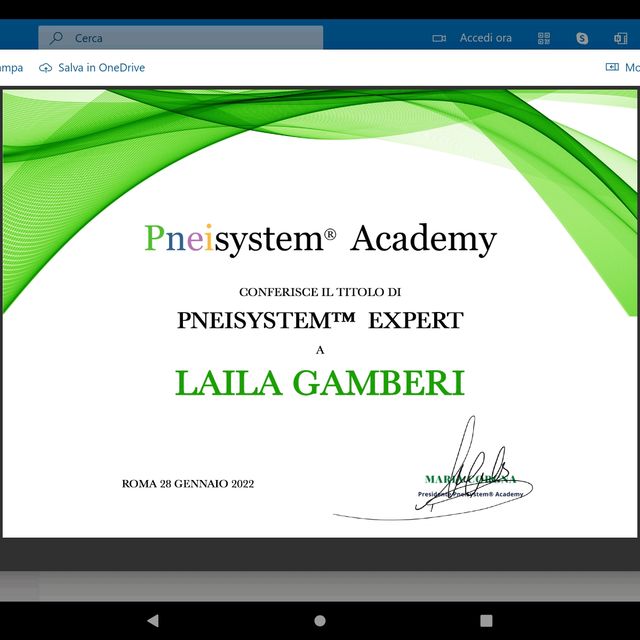Click the PNEISYSTEM EXPERT heading
Viewport: 640px width, 640px height.
320,320
